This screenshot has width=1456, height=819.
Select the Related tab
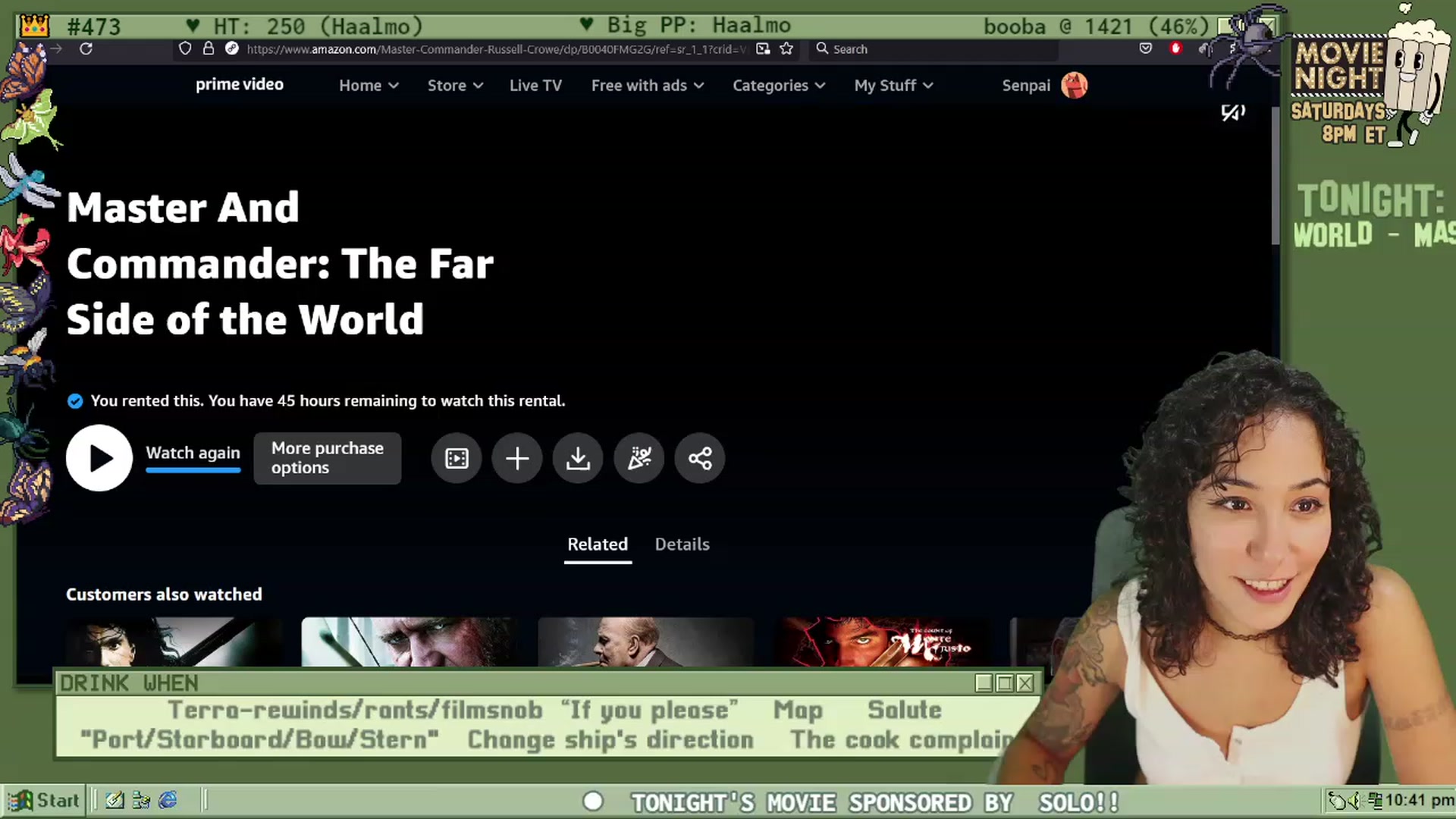tap(598, 544)
